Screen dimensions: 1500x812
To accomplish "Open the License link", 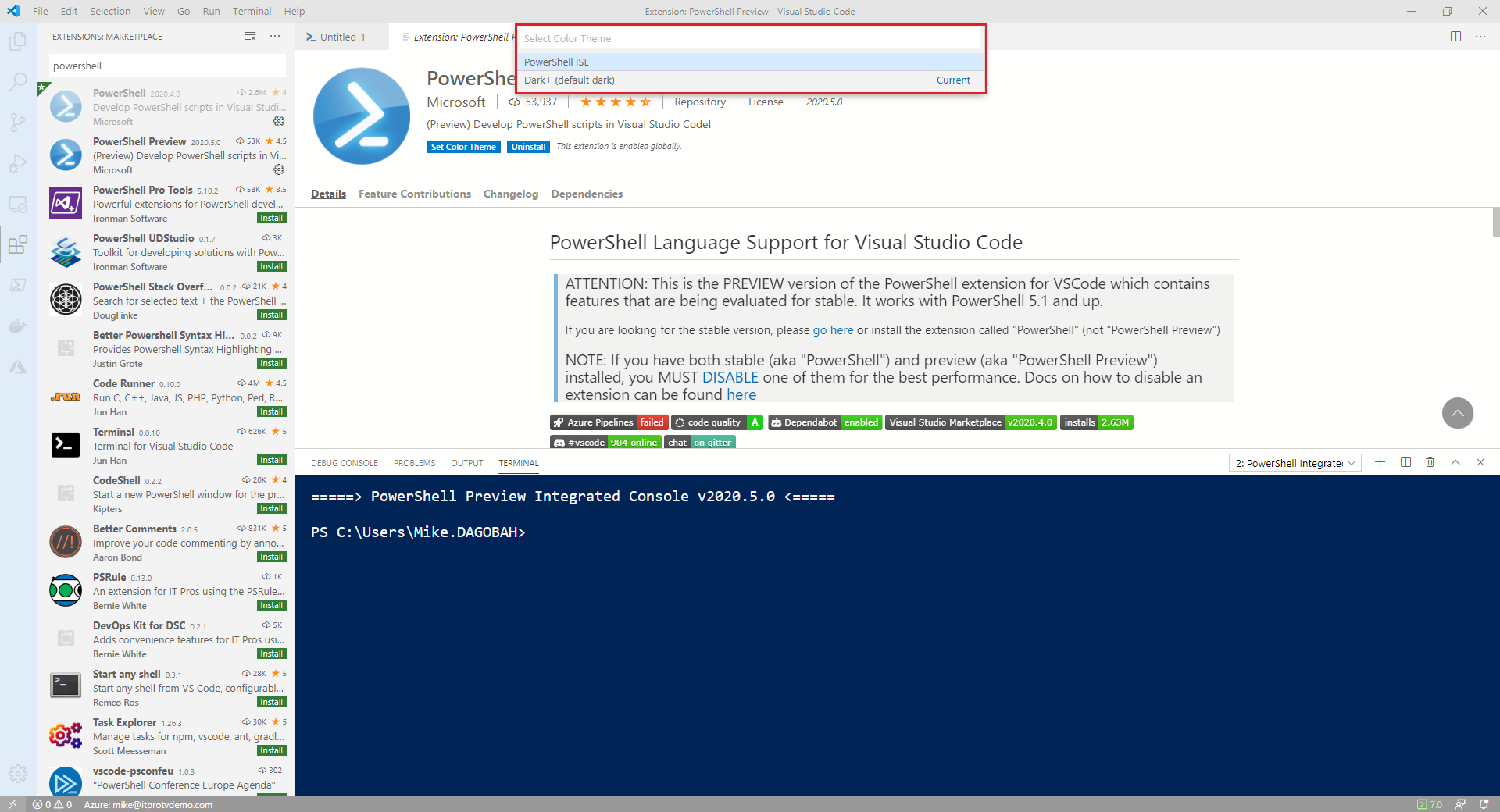I will coord(766,101).
